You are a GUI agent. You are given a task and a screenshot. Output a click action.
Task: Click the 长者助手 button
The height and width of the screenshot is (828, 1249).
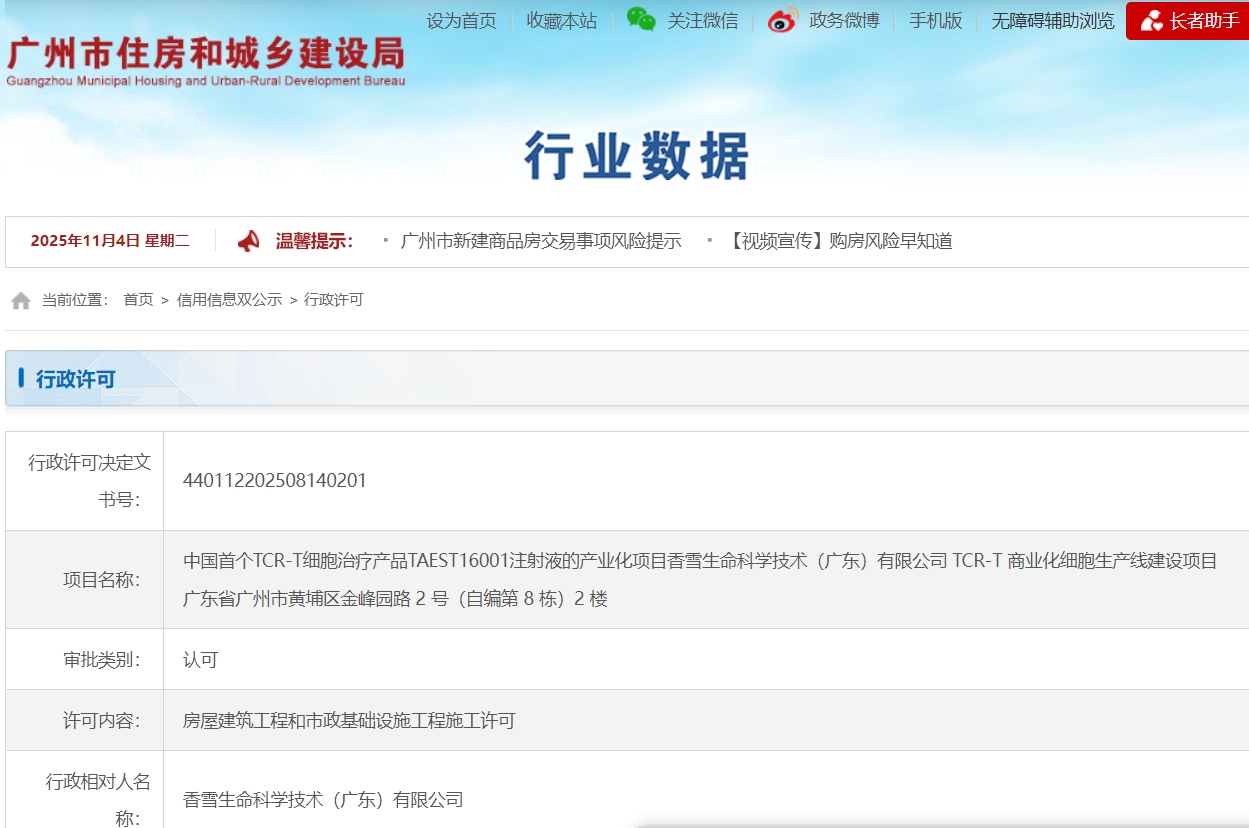click(1187, 21)
